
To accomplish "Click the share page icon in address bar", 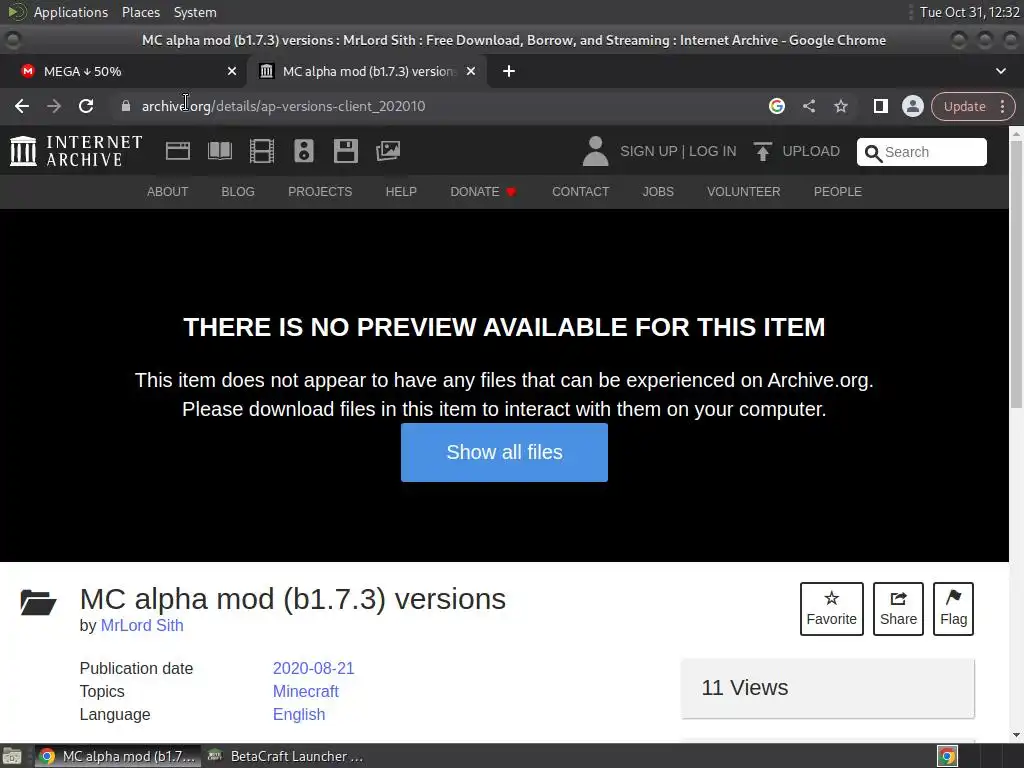I will click(x=809, y=106).
